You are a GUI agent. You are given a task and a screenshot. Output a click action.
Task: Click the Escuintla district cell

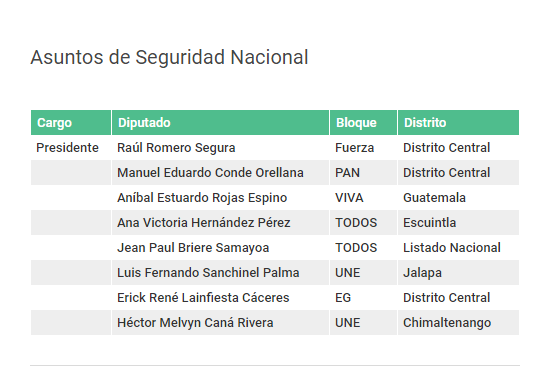(x=430, y=223)
